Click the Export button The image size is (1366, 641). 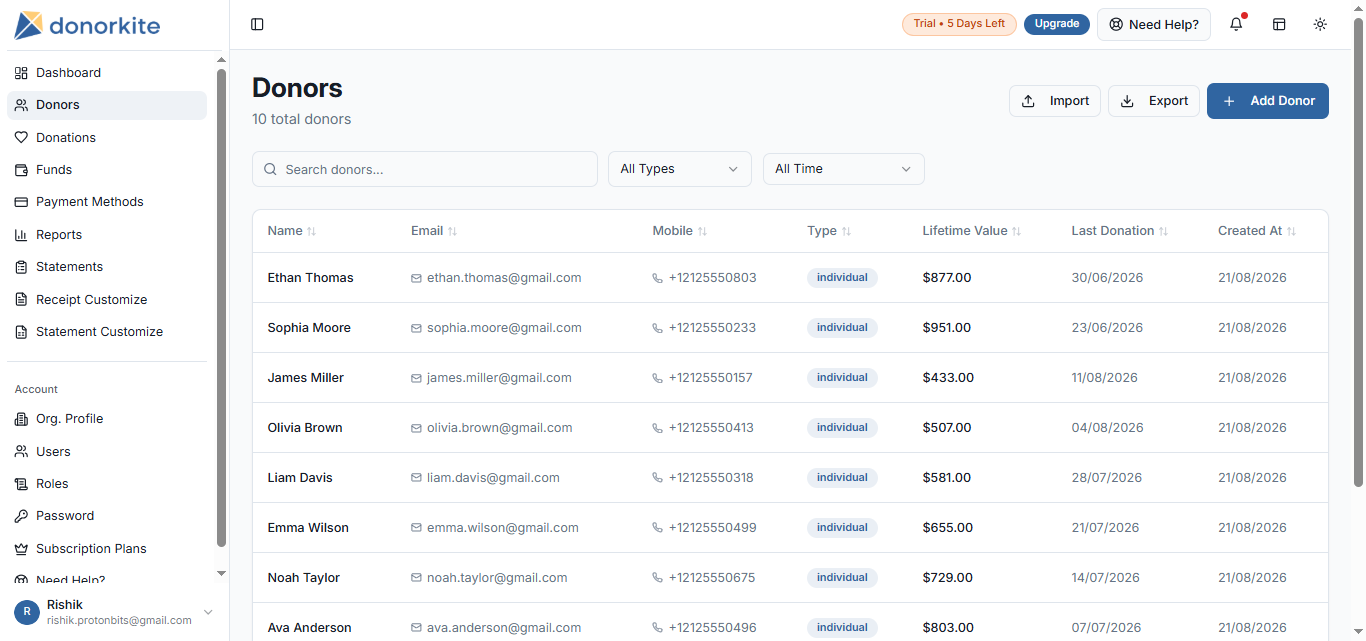coord(1154,101)
